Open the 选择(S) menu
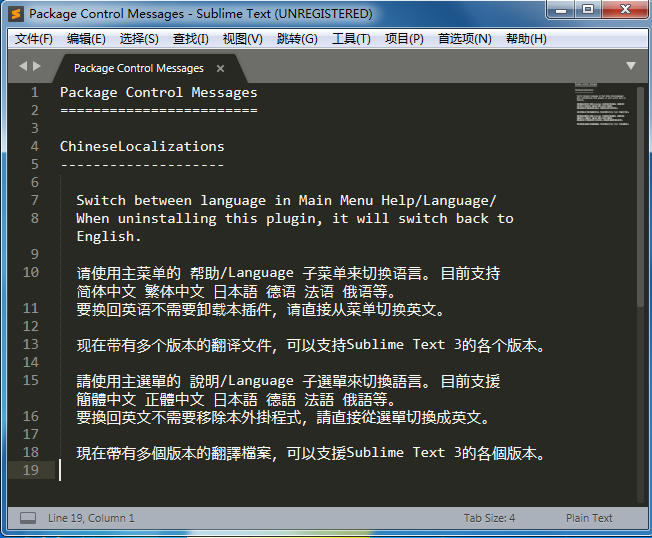The width and height of the screenshot is (652, 538). point(139,39)
